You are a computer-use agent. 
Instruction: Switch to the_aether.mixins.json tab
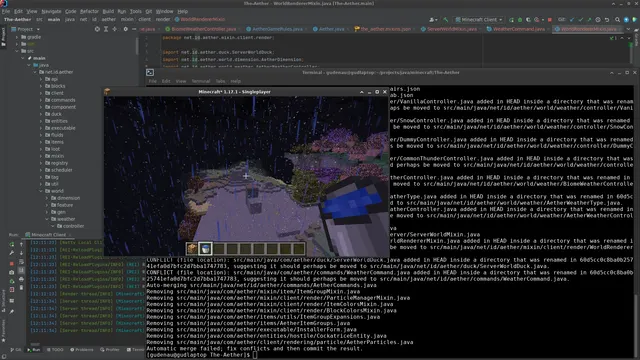point(386,29)
